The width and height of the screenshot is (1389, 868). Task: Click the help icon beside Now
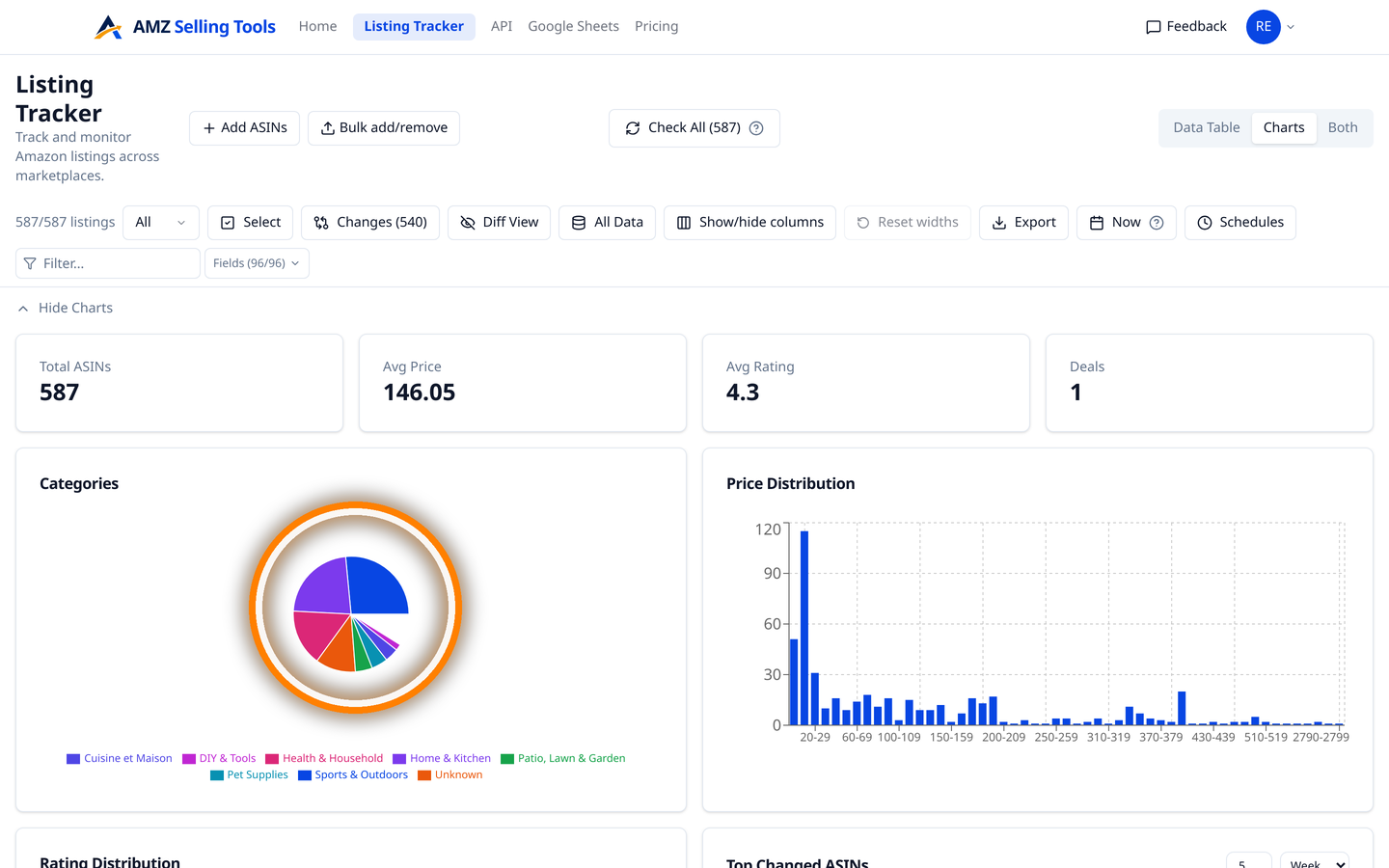point(1157,223)
